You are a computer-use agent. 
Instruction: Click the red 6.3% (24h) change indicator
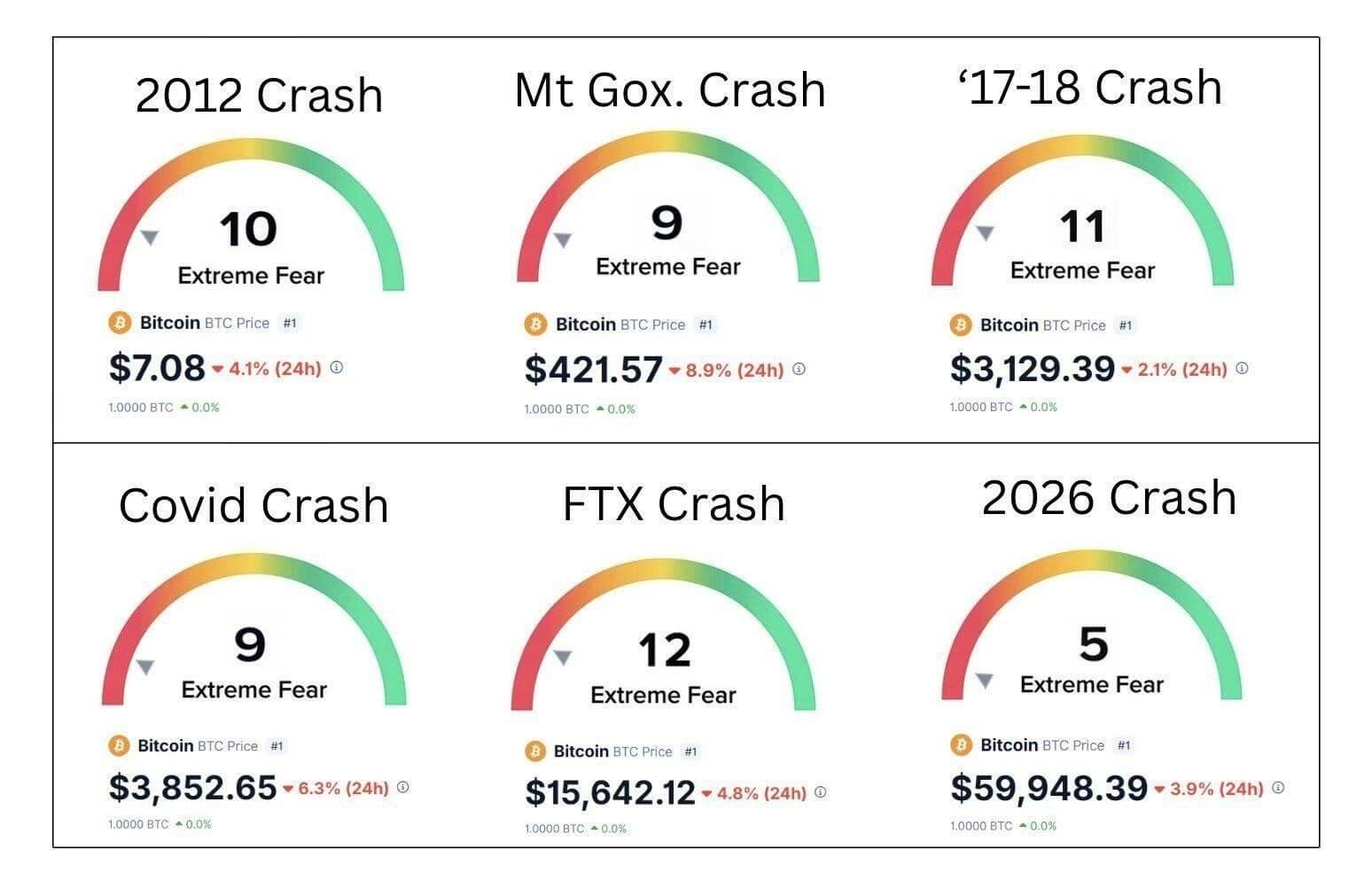tap(337, 788)
